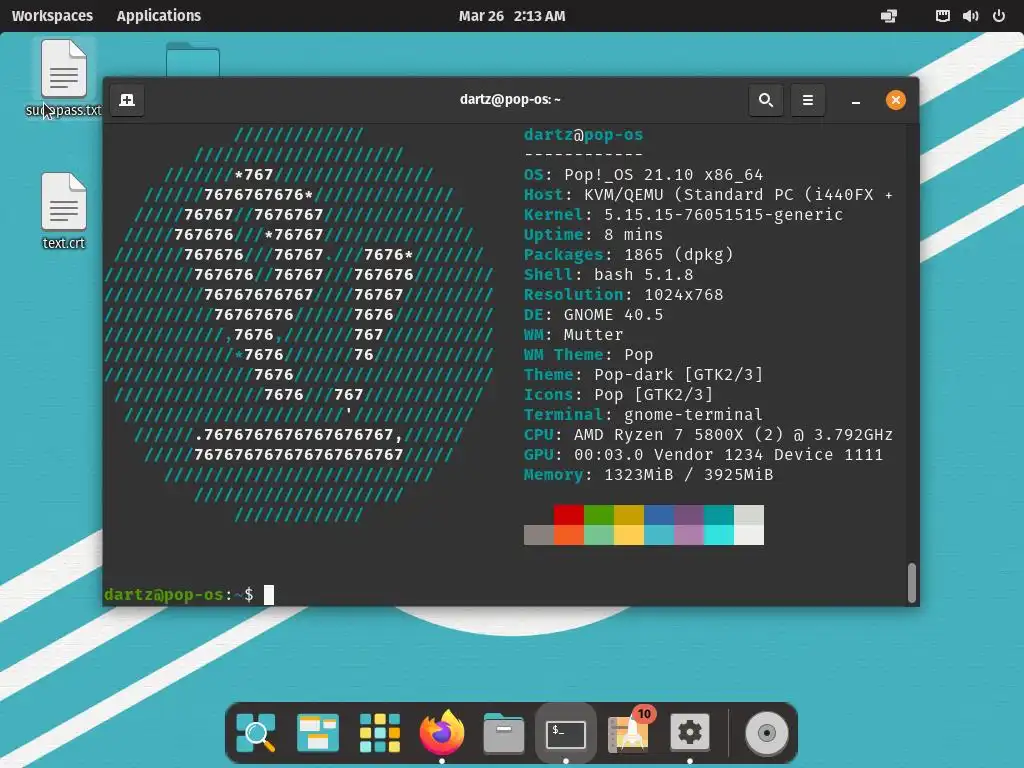This screenshot has height=768, width=1024.
Task: Click the Theme: Pop-dark [GTK2/3] line
Action: [x=643, y=375]
